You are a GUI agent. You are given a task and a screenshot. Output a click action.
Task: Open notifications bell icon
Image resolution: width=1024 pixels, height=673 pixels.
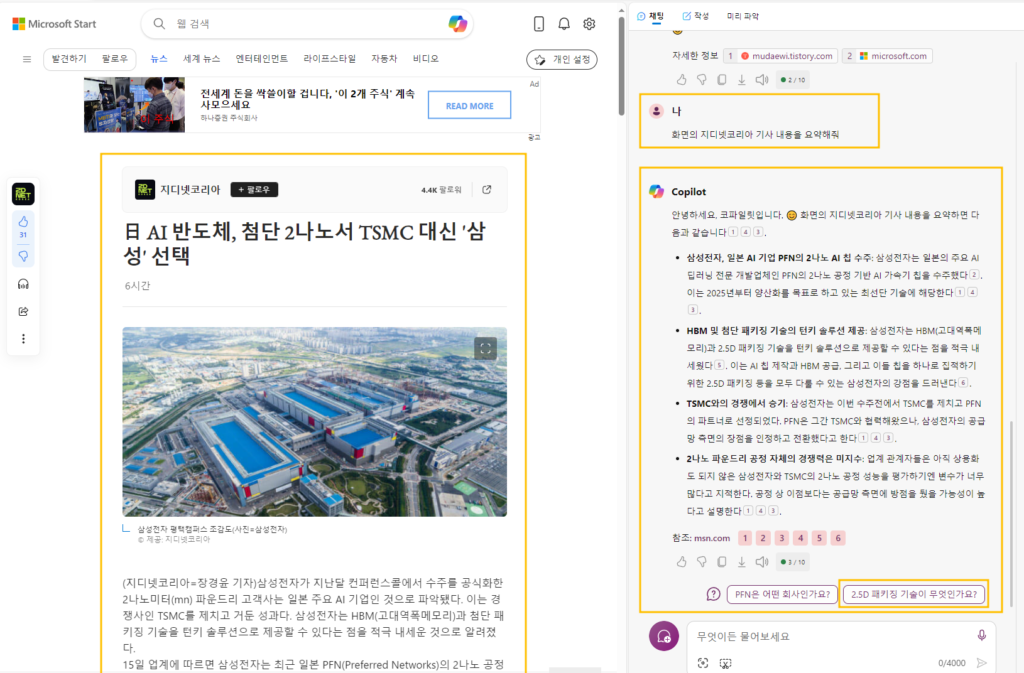click(564, 24)
